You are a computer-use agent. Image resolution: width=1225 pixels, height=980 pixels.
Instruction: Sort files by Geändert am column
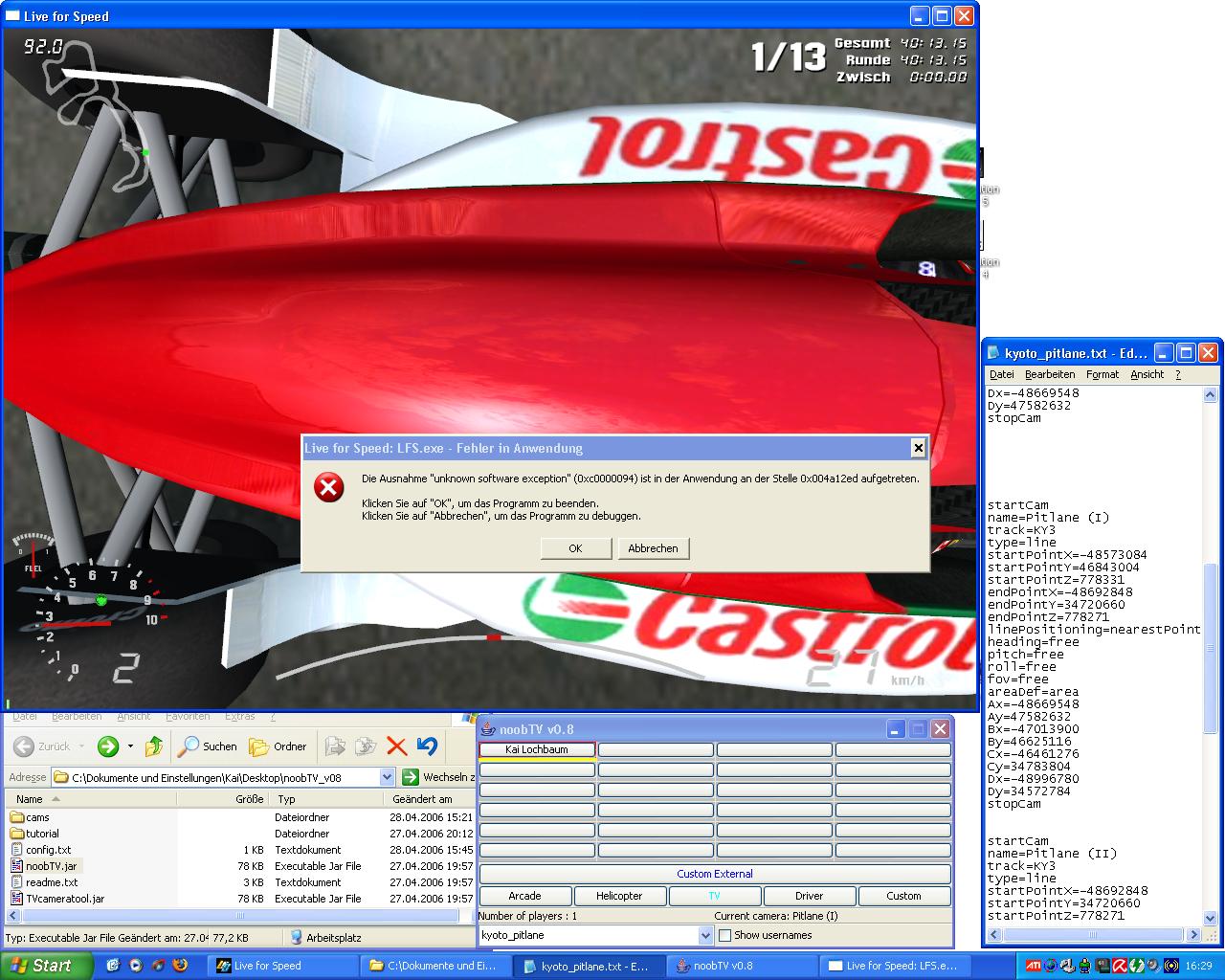tap(430, 799)
